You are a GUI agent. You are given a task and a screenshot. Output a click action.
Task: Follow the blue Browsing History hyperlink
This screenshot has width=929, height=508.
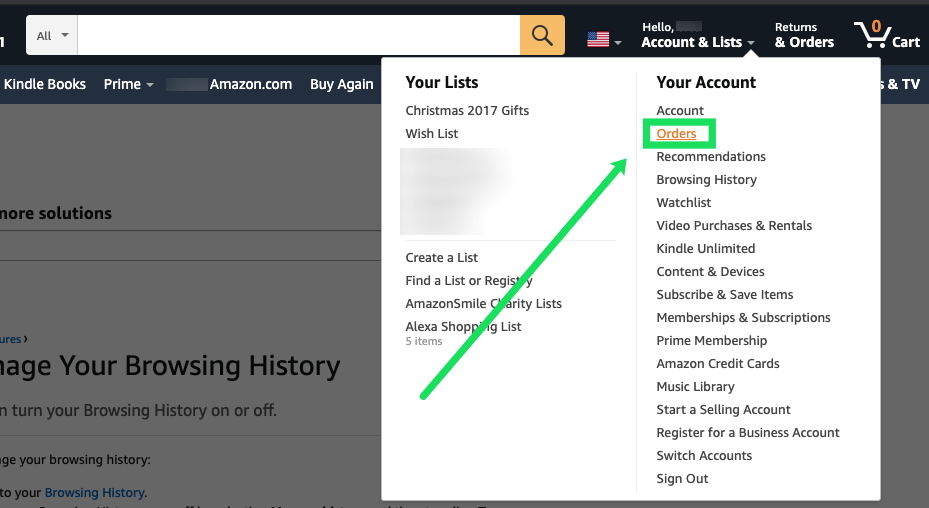point(94,492)
